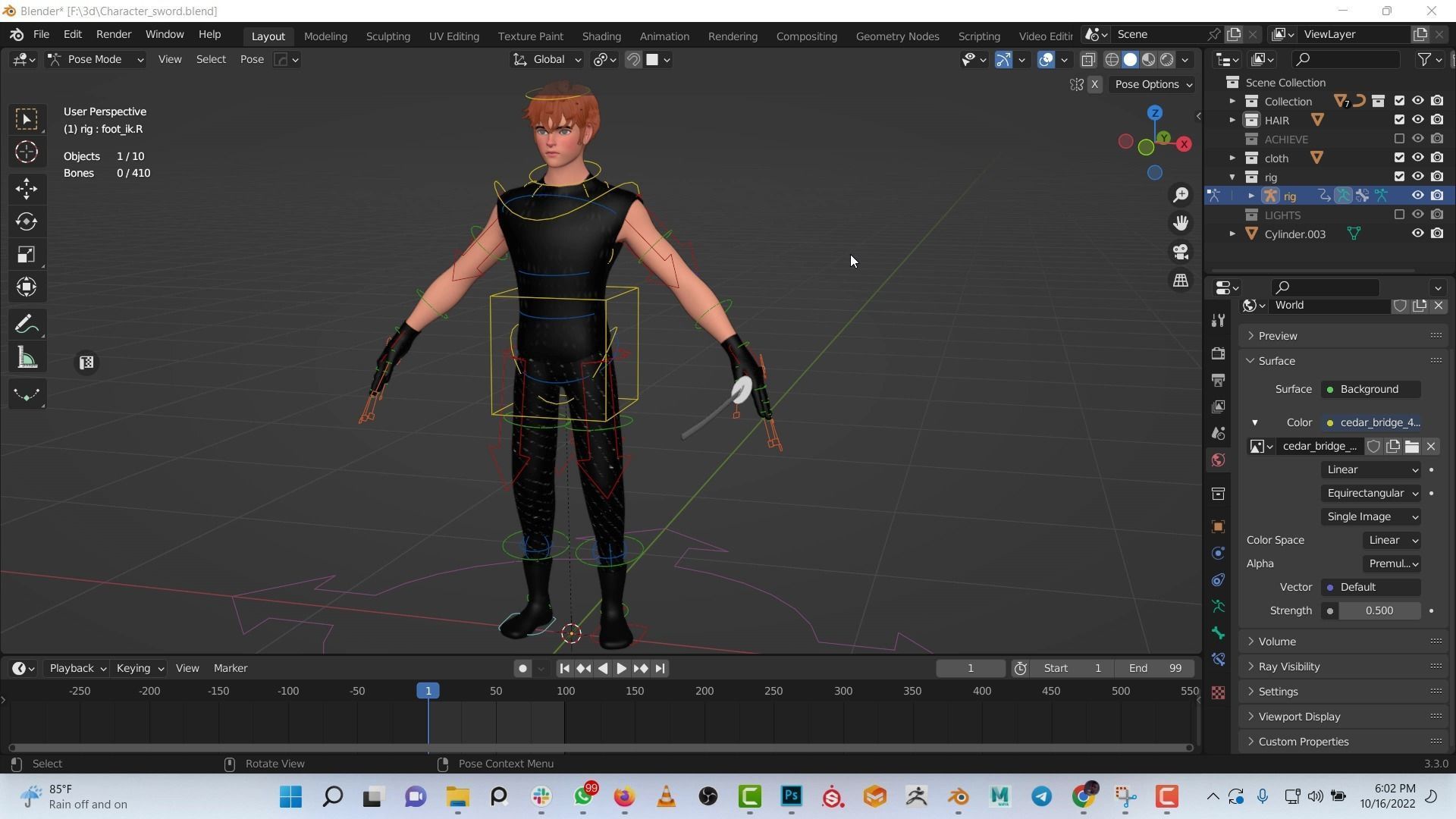Viewport: 1456px width, 819px height.
Task: Open Object properties tab icon
Action: [1218, 527]
